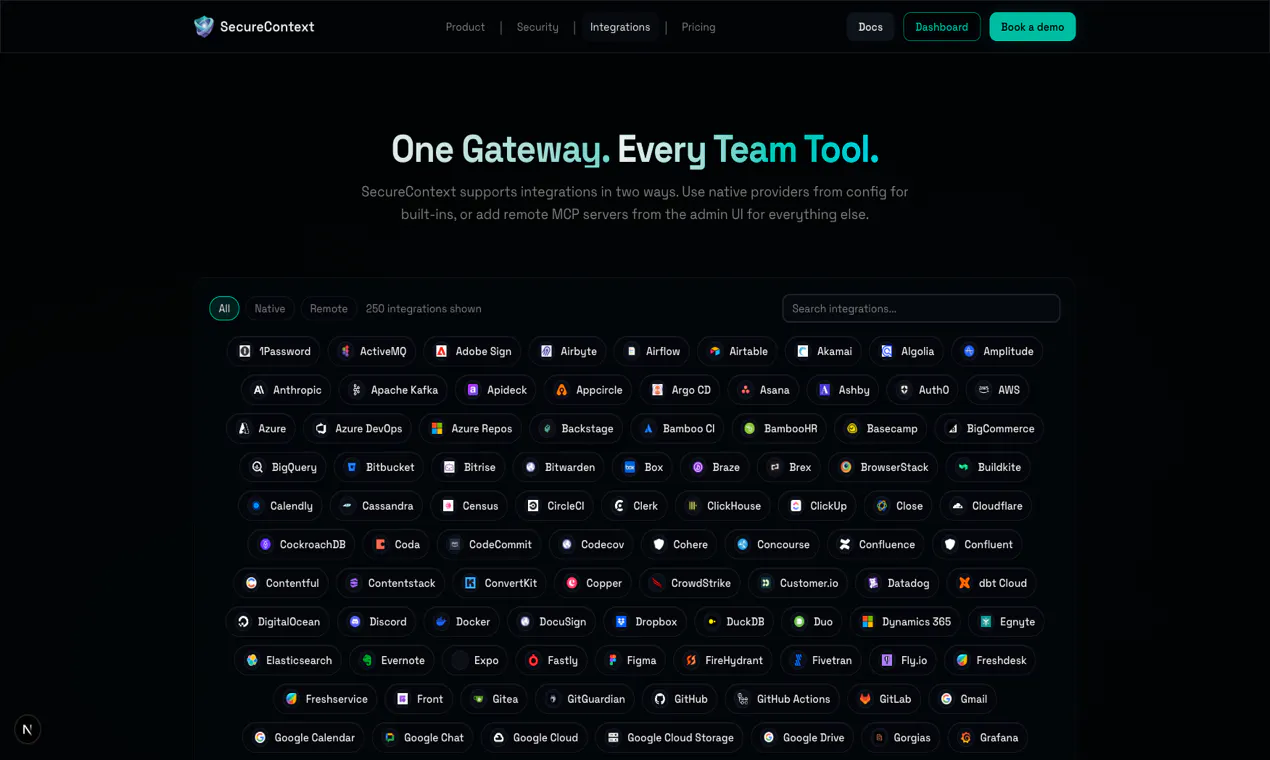This screenshot has width=1270, height=760.
Task: Click the Elasticsearch label
Action: (x=299, y=661)
